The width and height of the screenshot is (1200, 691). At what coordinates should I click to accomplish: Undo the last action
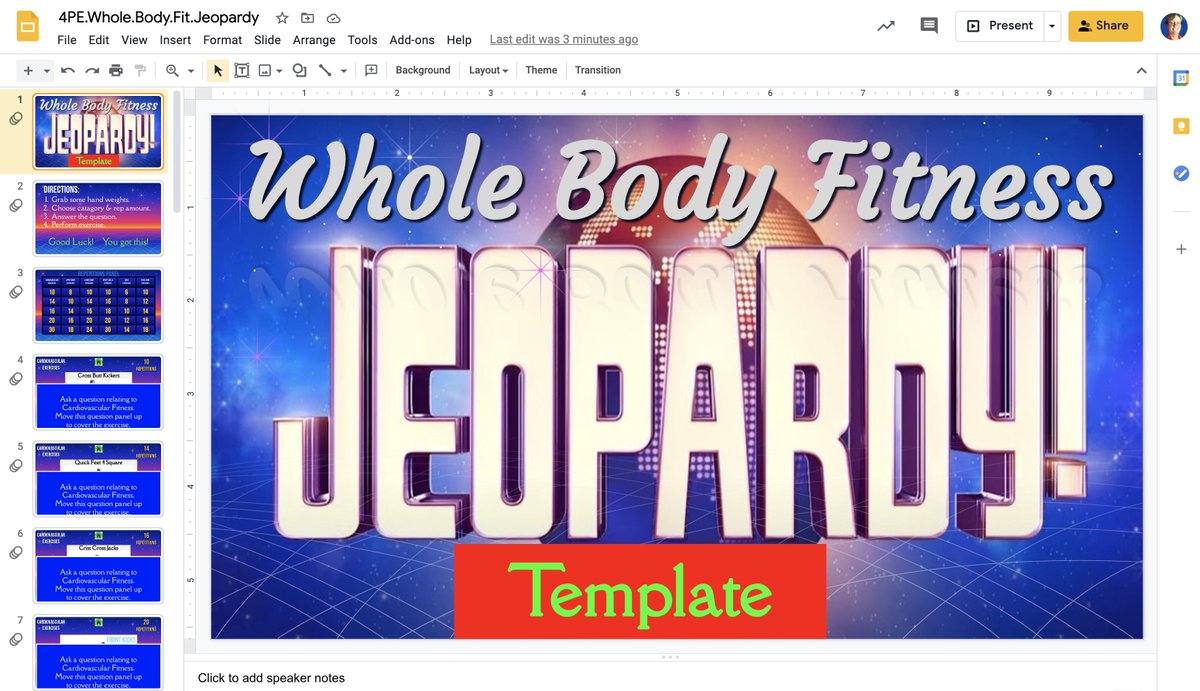68,70
